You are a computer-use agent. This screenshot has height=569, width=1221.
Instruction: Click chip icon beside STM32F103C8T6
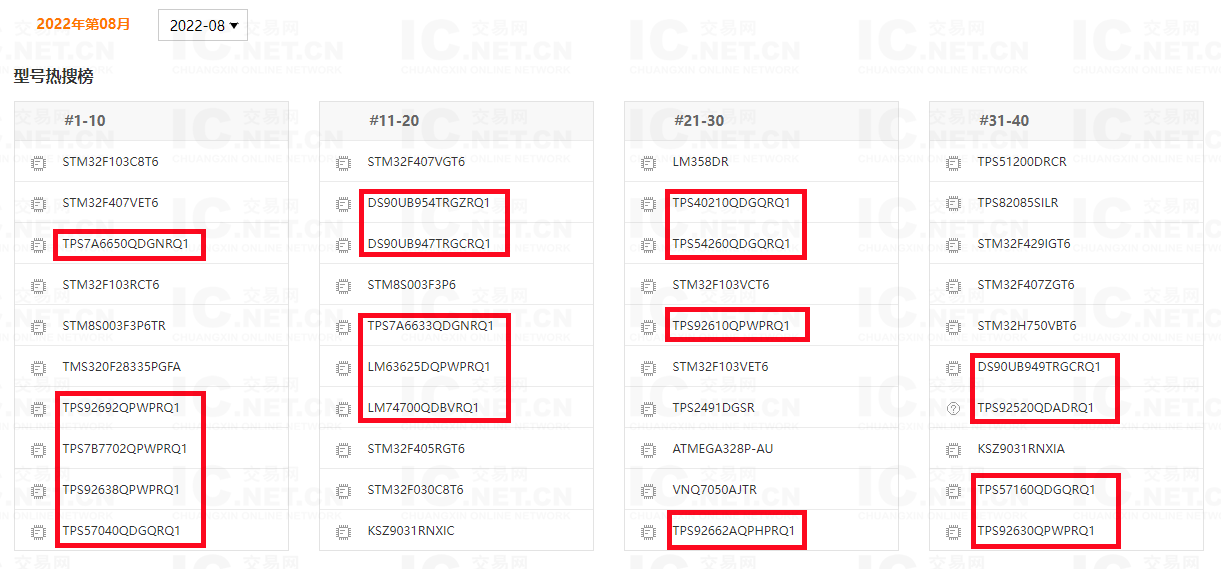click(x=39, y=162)
